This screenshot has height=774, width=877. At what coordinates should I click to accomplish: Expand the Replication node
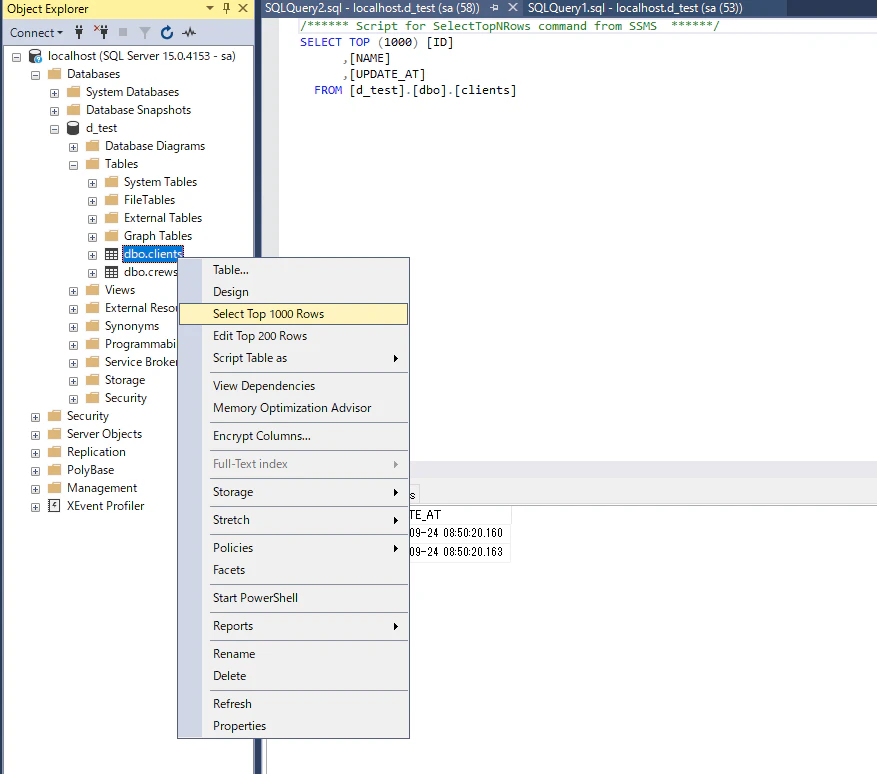click(x=35, y=453)
